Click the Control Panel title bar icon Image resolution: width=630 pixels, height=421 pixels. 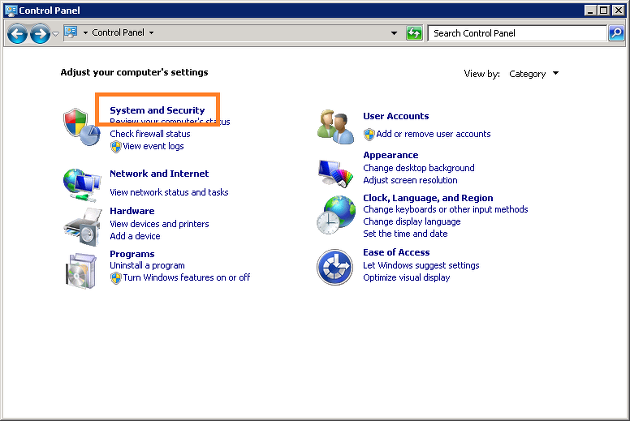[11, 10]
